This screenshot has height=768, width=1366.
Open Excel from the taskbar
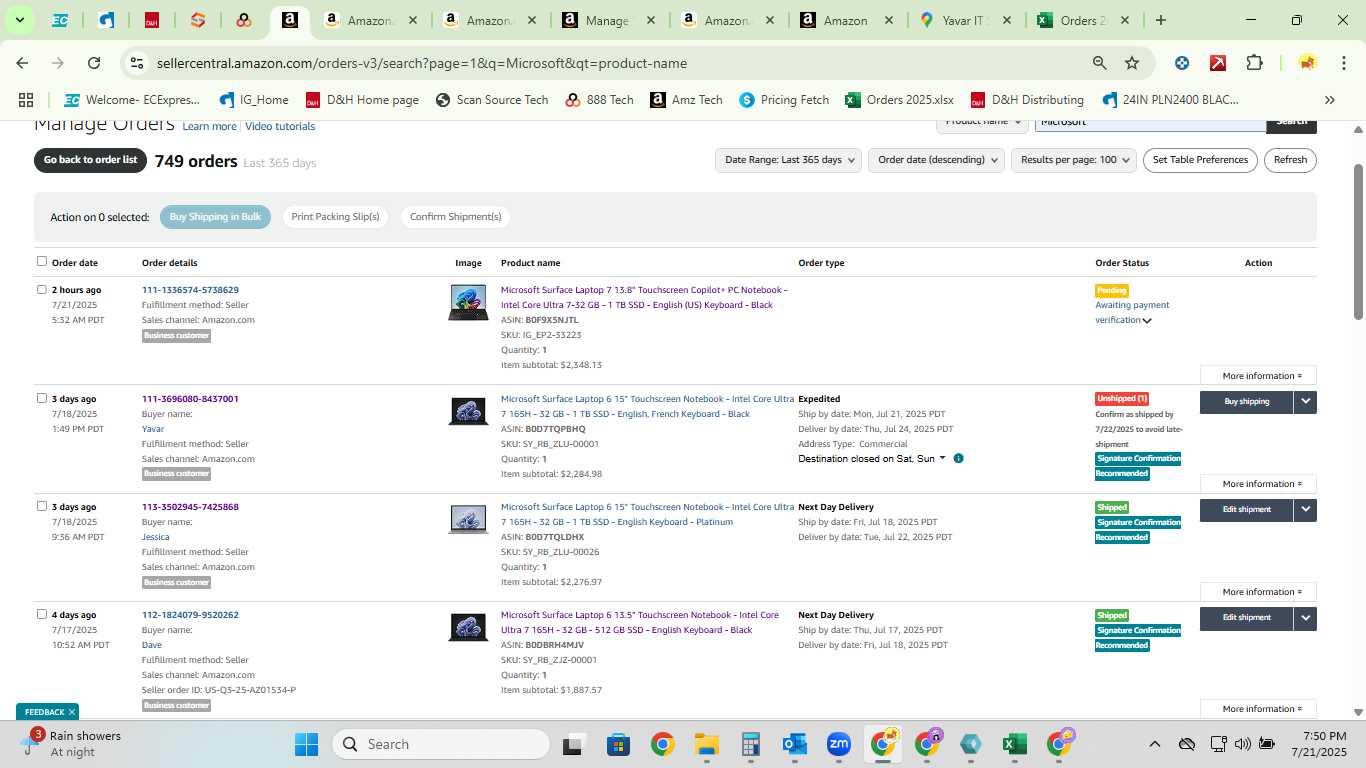(x=1014, y=744)
